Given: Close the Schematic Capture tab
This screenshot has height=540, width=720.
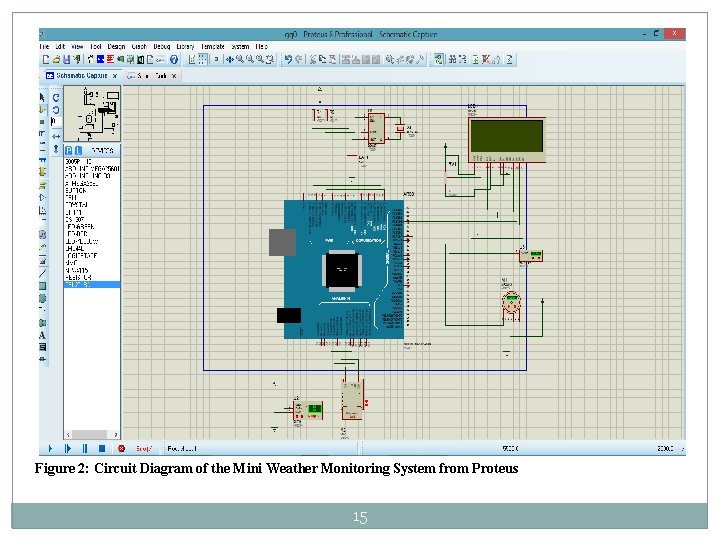Looking at the screenshot, I should point(115,76).
